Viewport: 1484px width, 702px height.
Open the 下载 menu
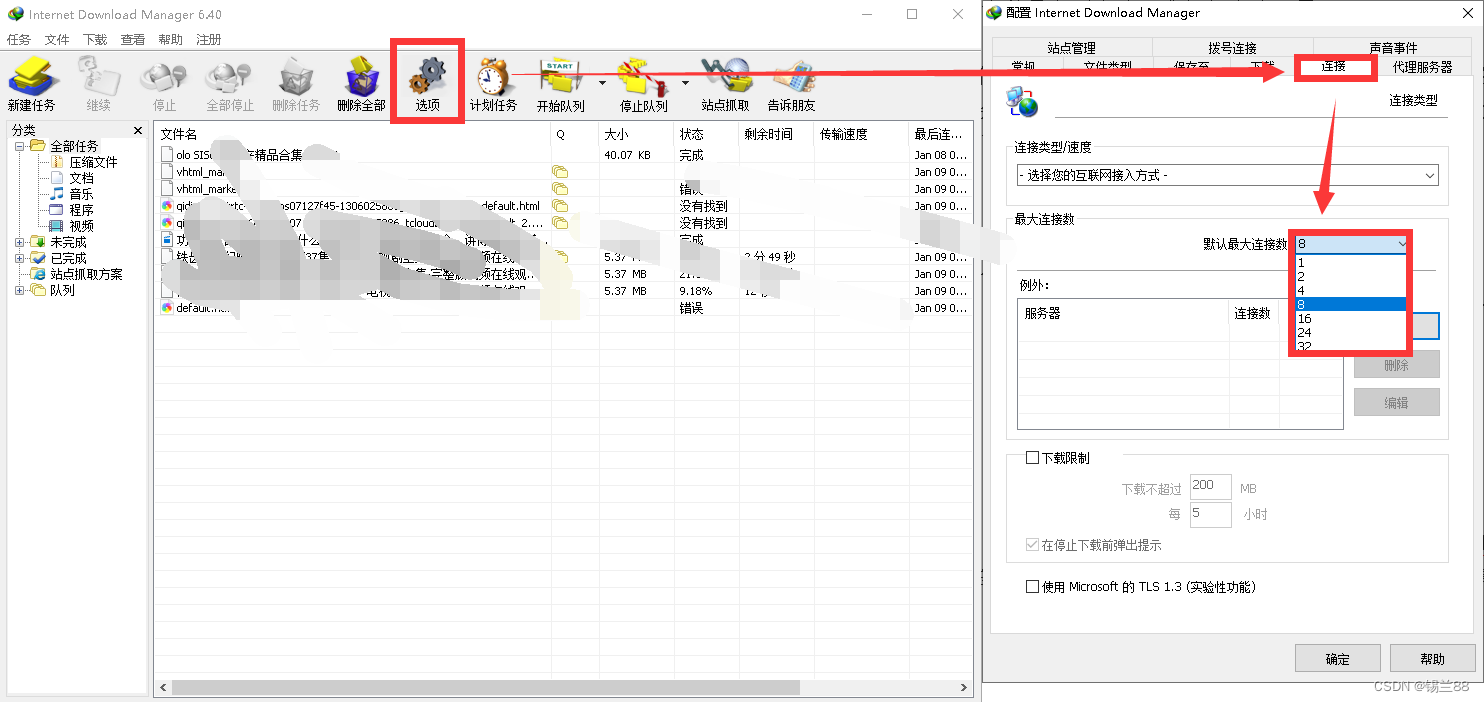pyautogui.click(x=95, y=40)
